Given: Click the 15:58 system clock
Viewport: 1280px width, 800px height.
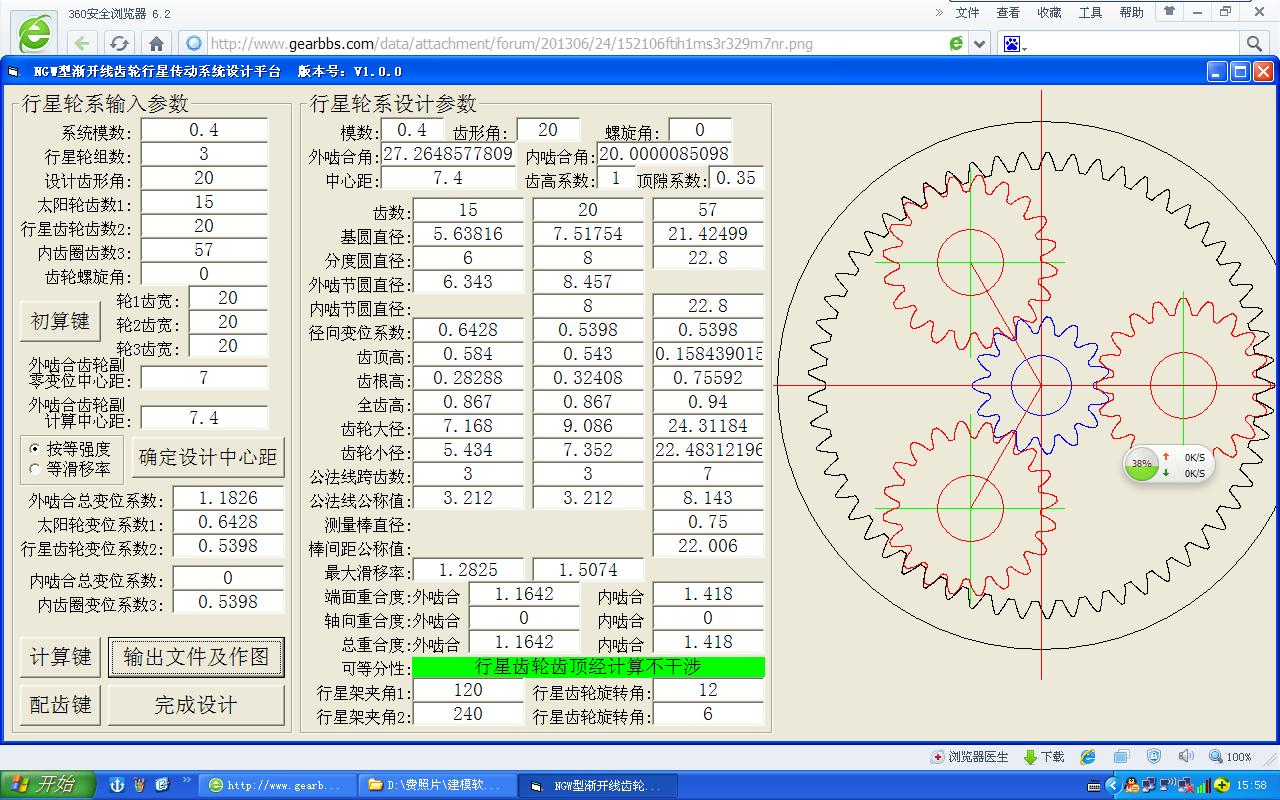Looking at the screenshot, I should pos(1252,785).
